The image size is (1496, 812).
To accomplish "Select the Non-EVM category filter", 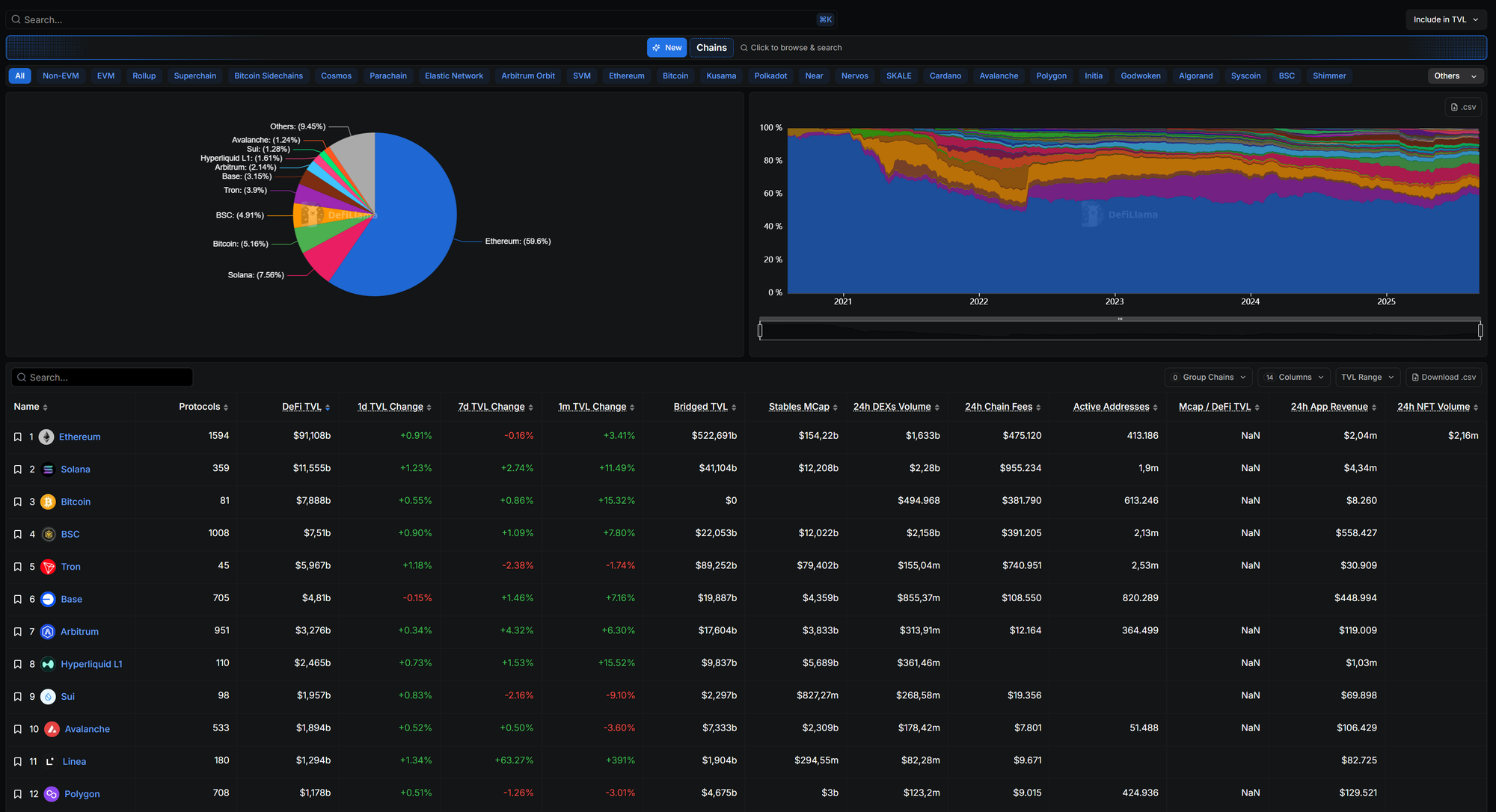I will click(61, 76).
